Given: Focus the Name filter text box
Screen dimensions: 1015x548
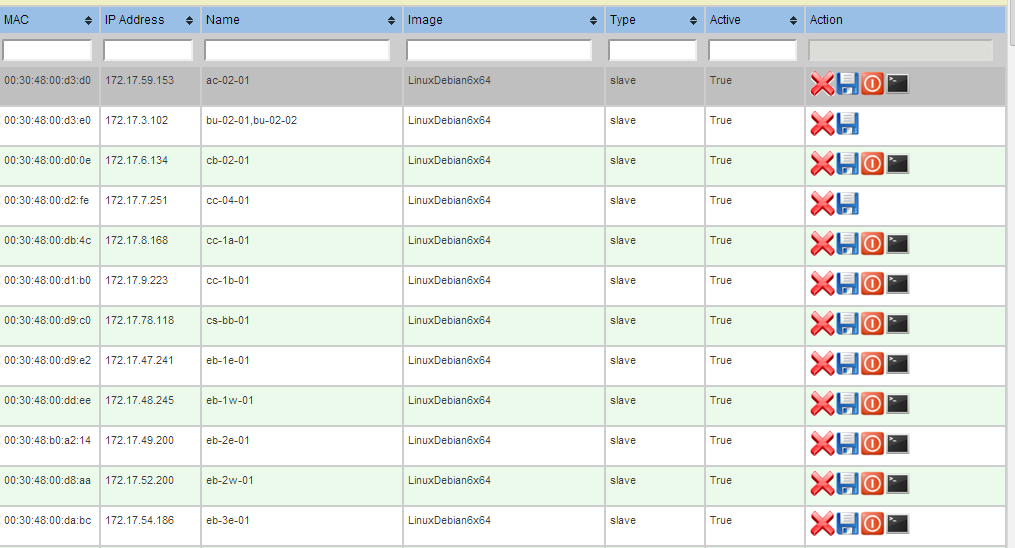Looking at the screenshot, I should click(x=297, y=50).
